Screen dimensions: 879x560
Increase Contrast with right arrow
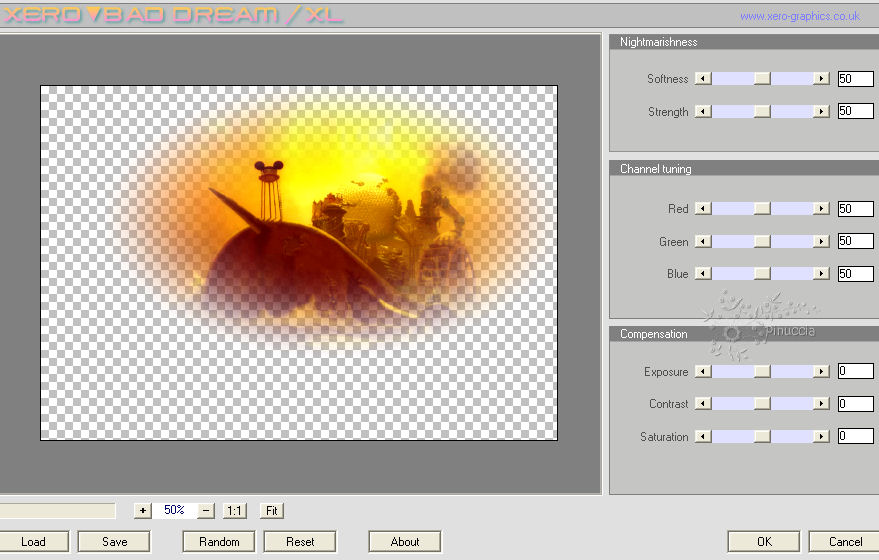coord(821,404)
